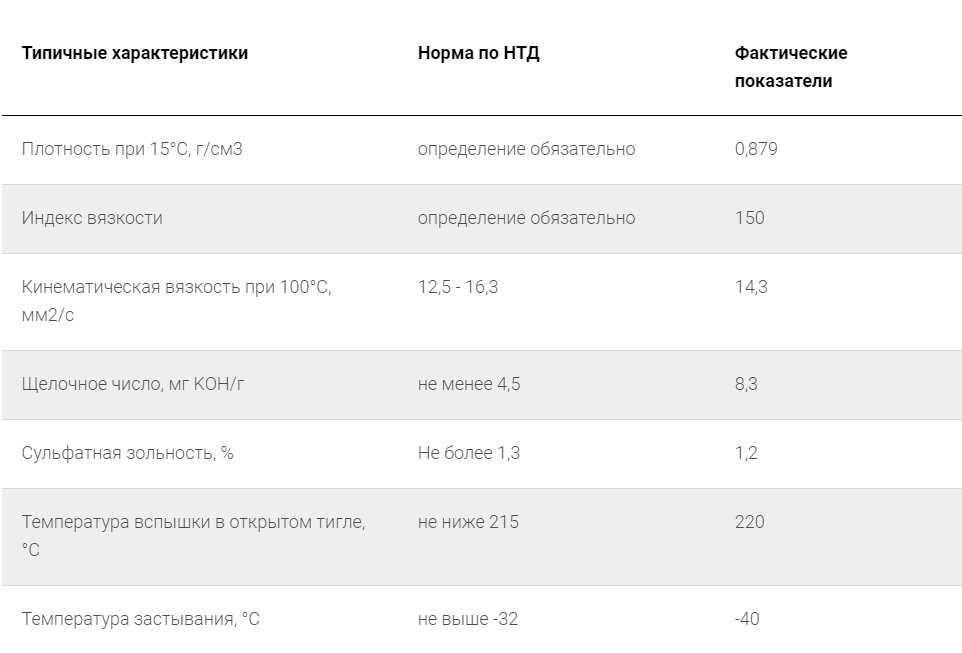Screen dimensions: 962x653
Task: Click the sulfate ash value 1,2
Action: (746, 453)
